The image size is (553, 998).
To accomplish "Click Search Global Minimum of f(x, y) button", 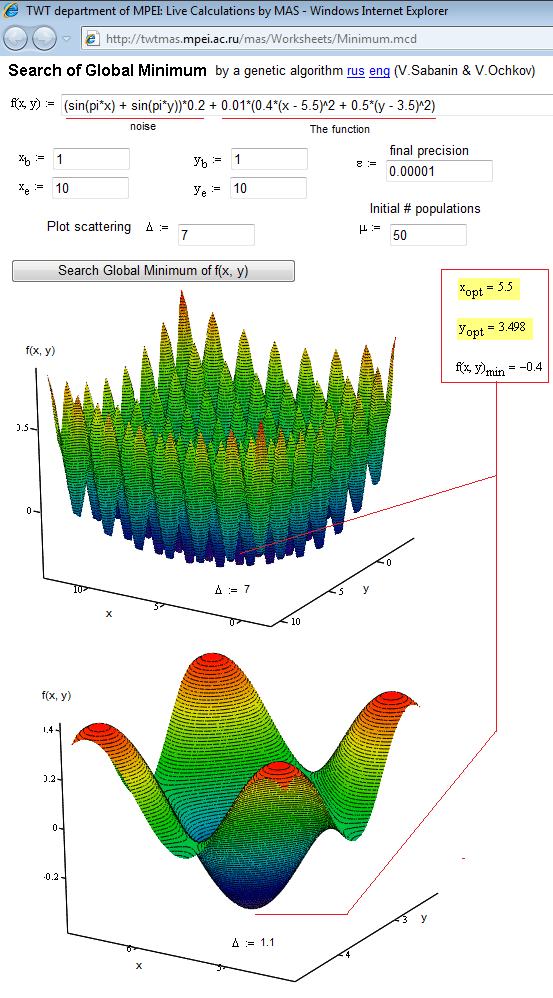I will (153, 271).
